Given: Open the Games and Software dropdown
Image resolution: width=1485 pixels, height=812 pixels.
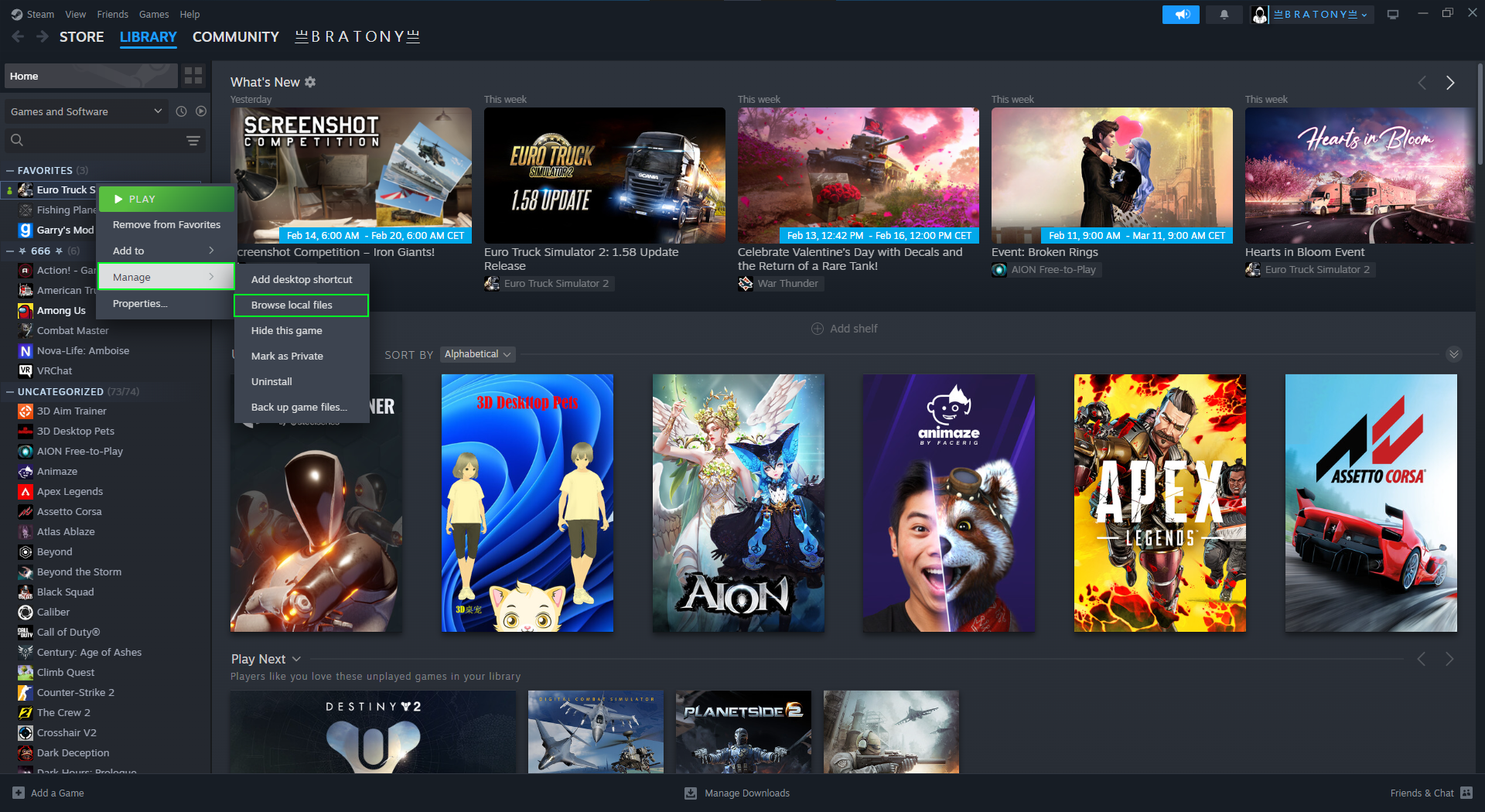Looking at the screenshot, I should coord(86,111).
